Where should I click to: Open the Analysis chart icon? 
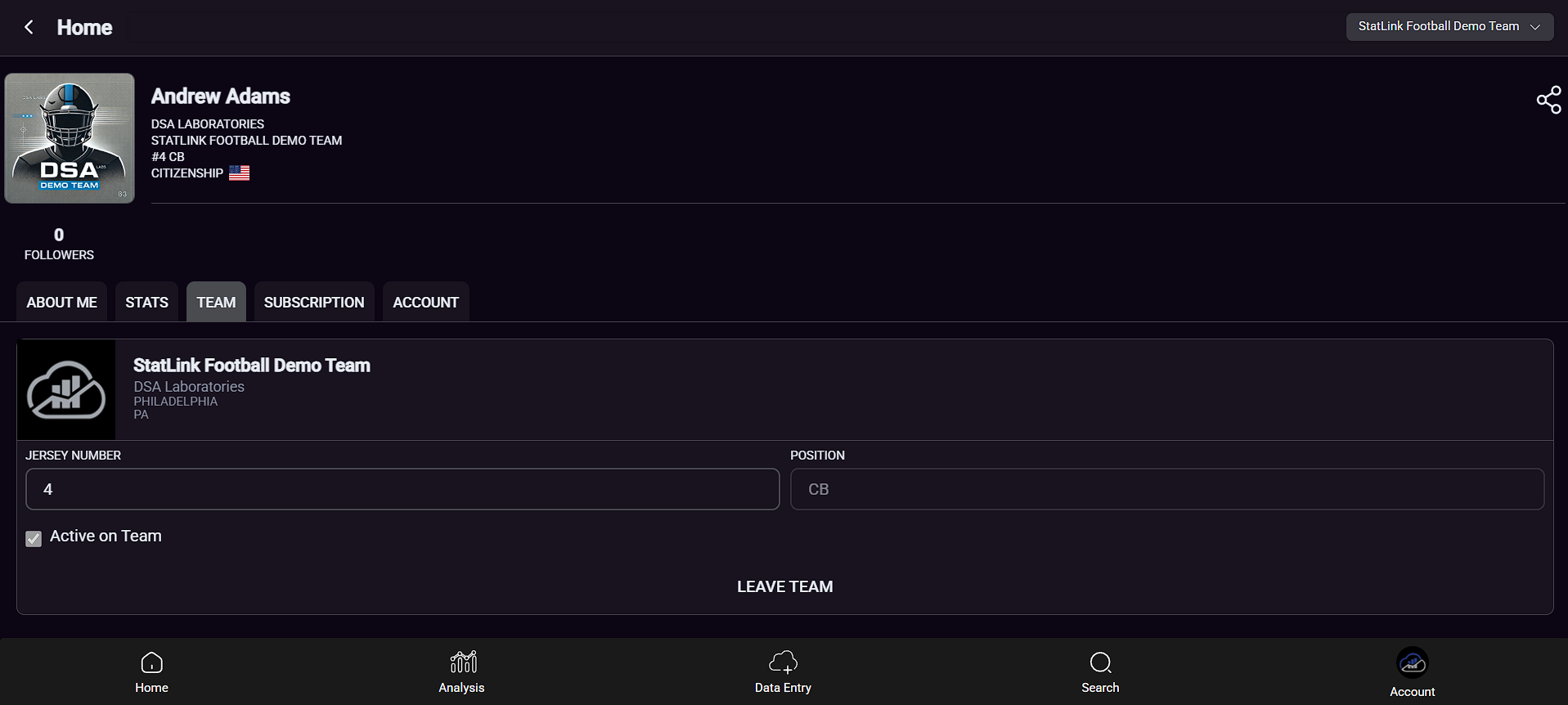click(x=463, y=662)
